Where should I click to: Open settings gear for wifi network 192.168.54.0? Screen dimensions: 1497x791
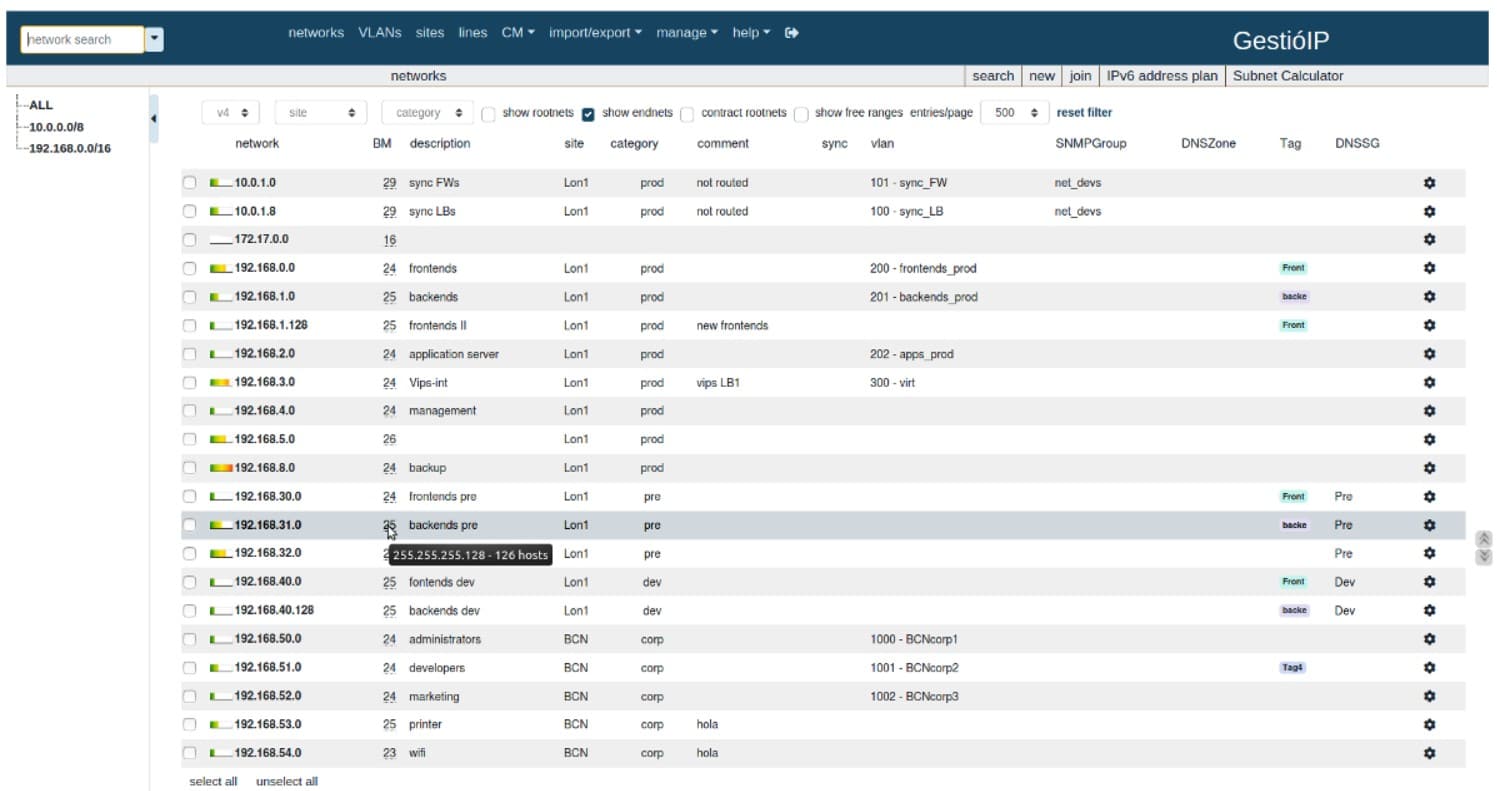click(x=1430, y=752)
